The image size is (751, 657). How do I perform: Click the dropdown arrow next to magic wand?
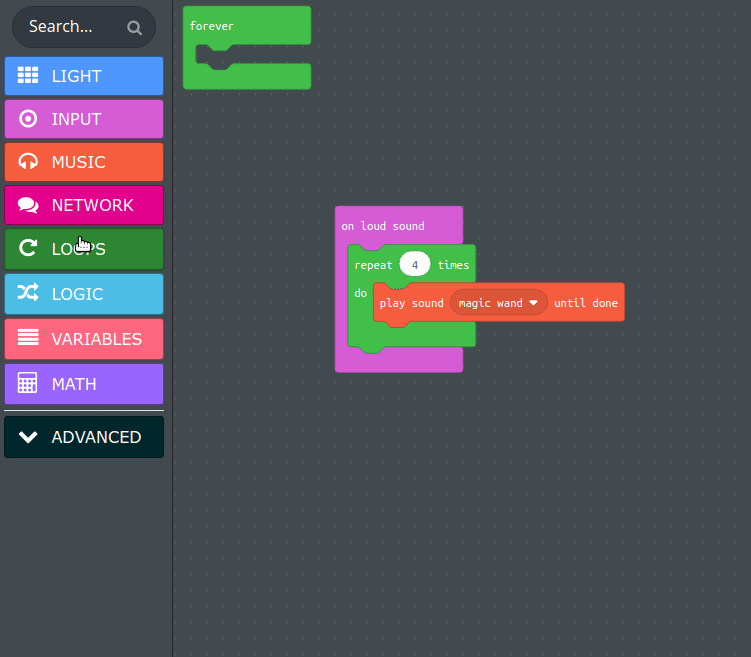(533, 303)
